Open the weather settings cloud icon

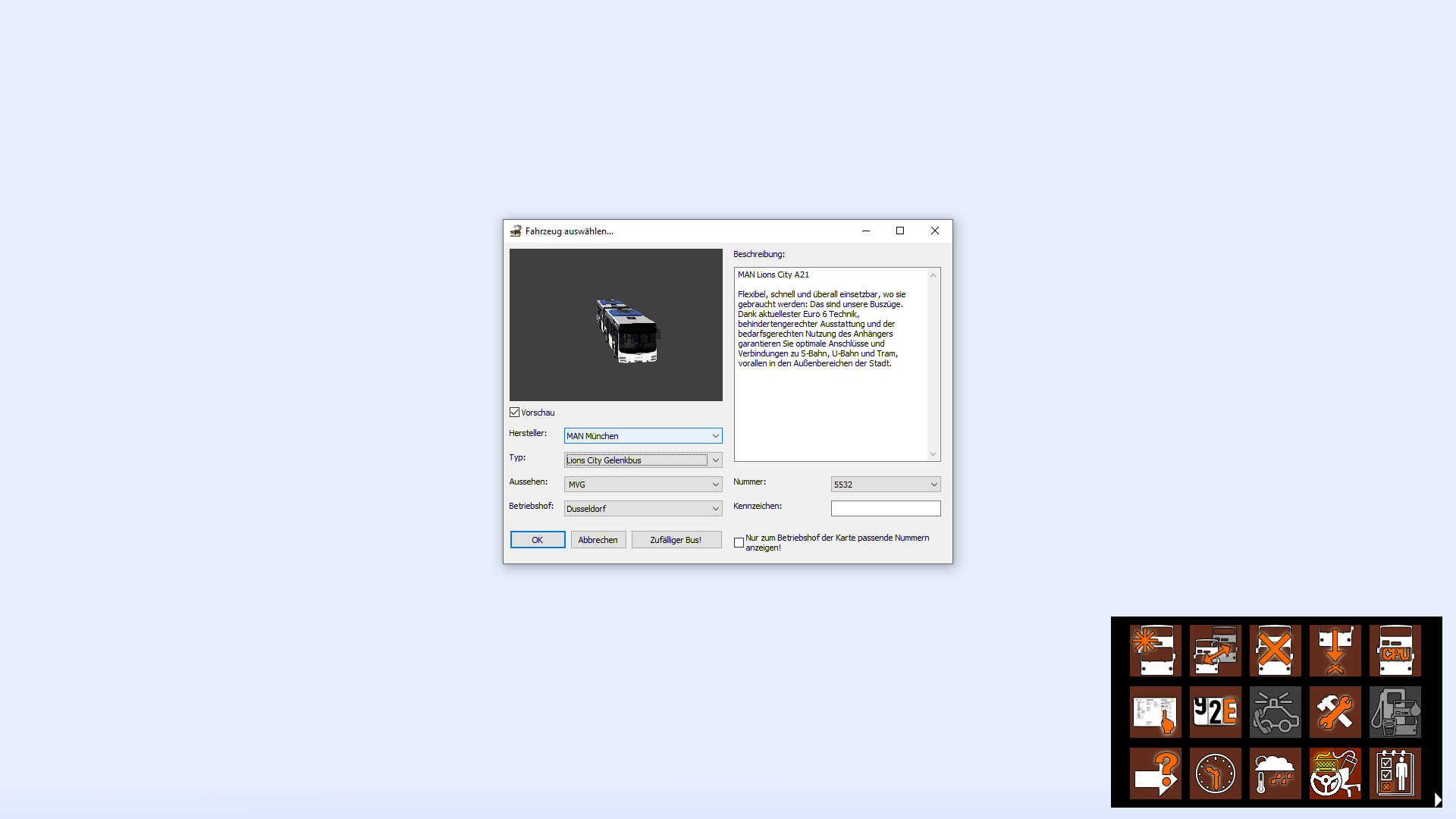(x=1276, y=773)
